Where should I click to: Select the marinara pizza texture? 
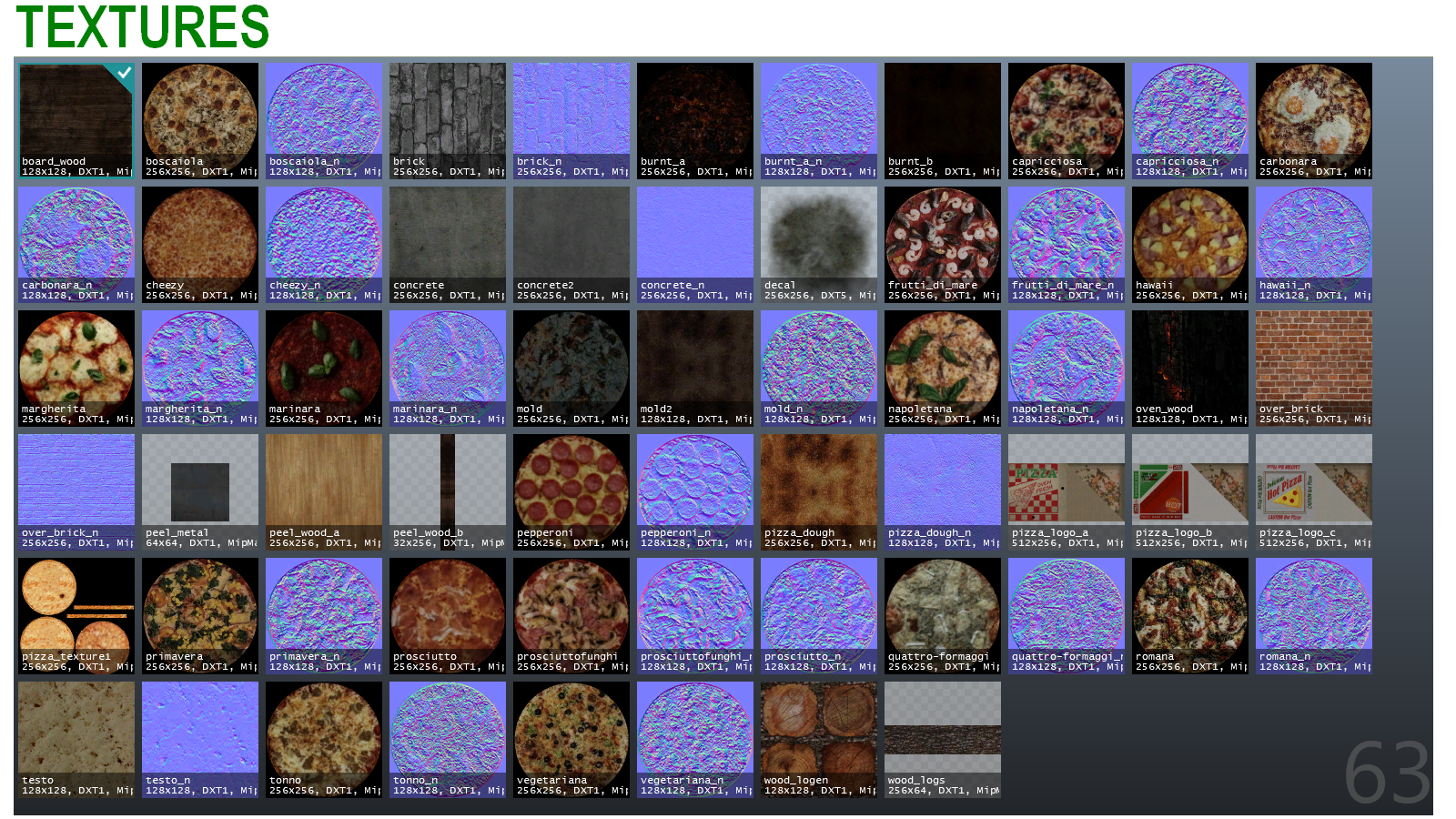click(x=324, y=369)
